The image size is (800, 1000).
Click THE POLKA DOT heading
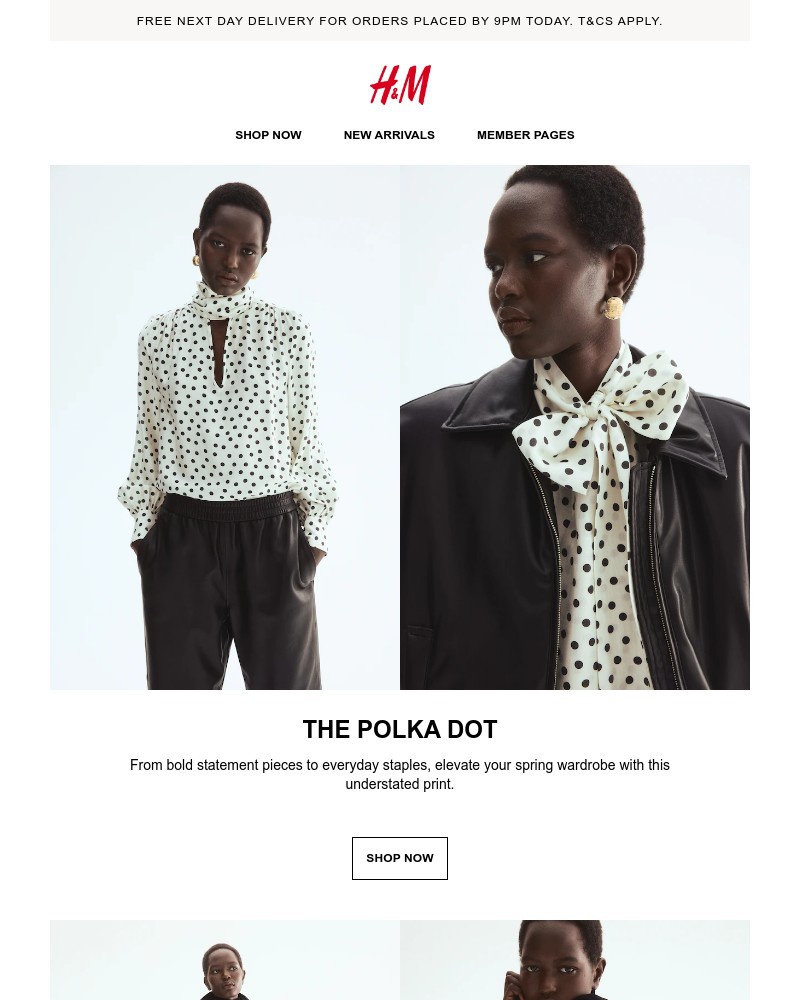tap(400, 730)
